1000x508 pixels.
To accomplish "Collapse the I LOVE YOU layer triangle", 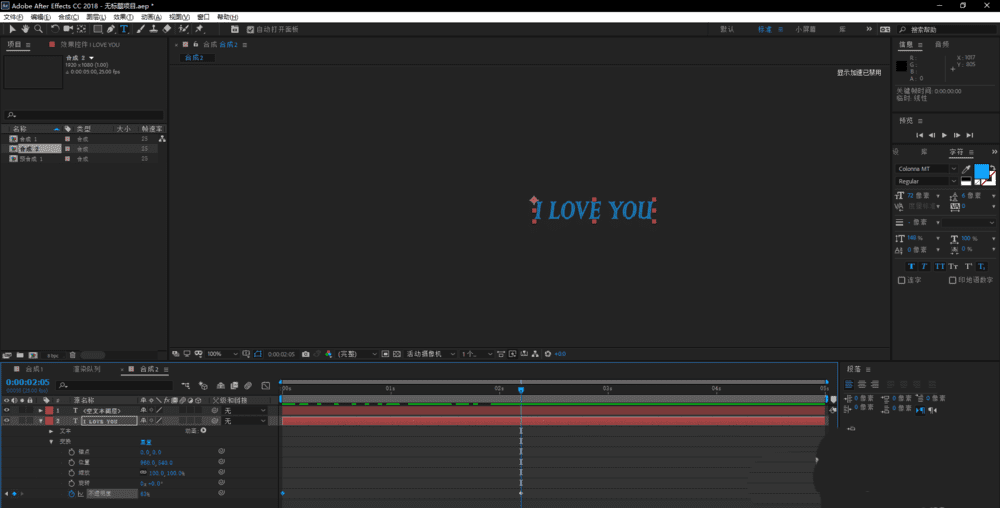I will point(41,421).
